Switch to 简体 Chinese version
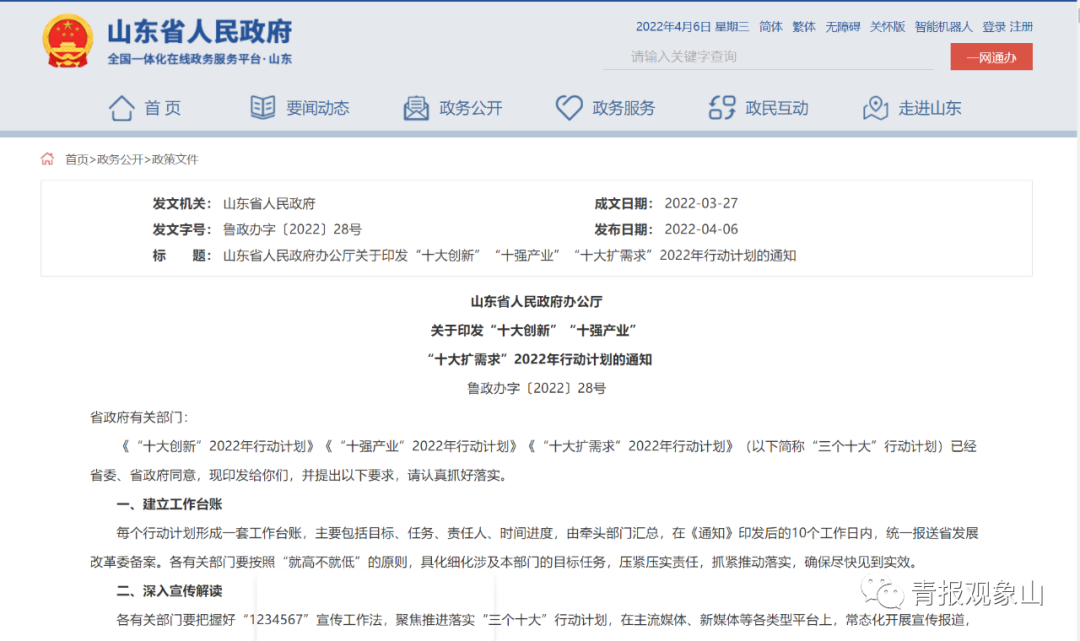The height and width of the screenshot is (641, 1080). 771,27
